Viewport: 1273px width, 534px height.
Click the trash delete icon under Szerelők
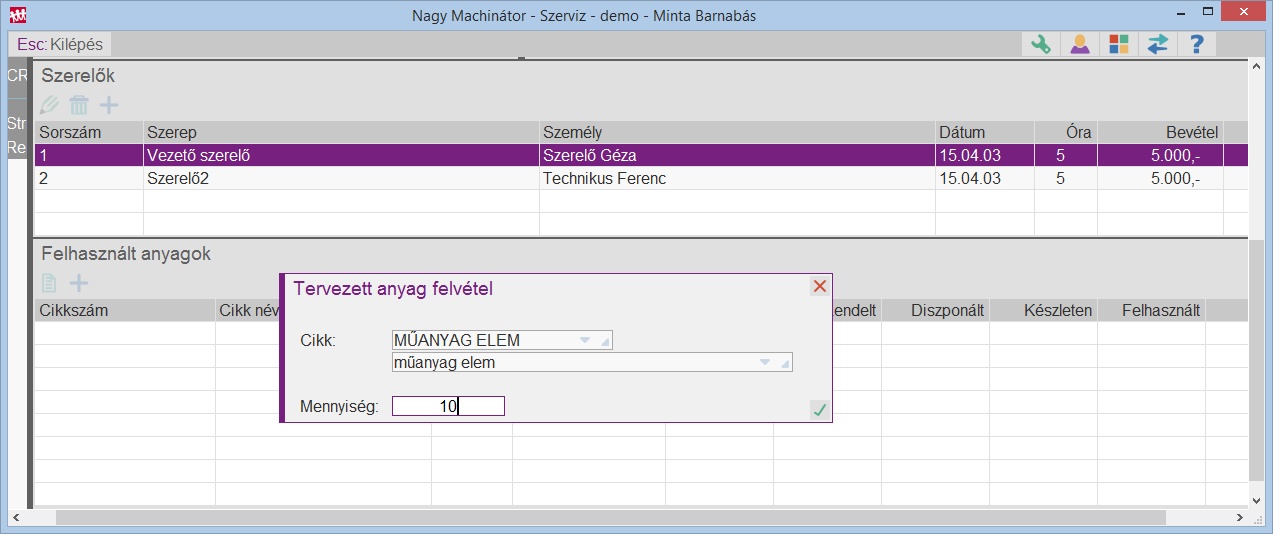click(x=78, y=105)
